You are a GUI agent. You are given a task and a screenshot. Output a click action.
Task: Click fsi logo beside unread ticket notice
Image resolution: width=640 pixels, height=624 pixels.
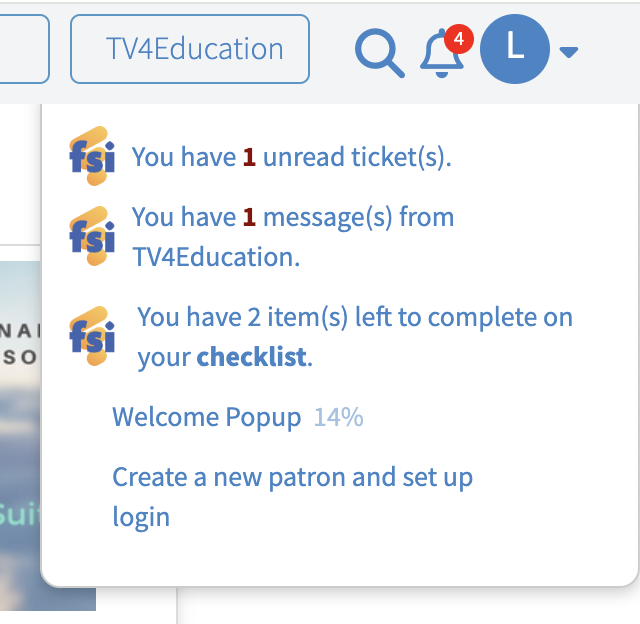92,156
